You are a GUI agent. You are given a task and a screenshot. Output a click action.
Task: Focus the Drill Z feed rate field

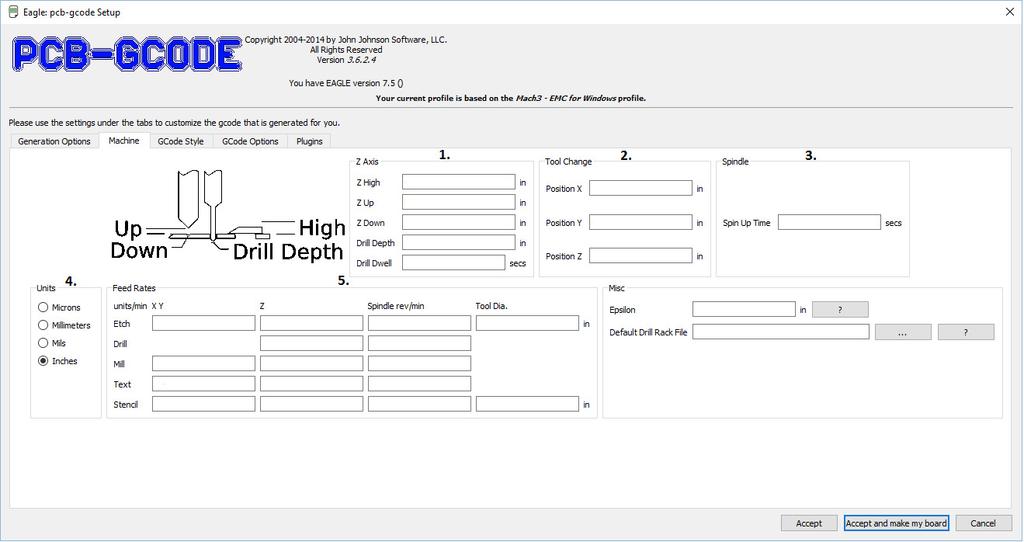(312, 343)
